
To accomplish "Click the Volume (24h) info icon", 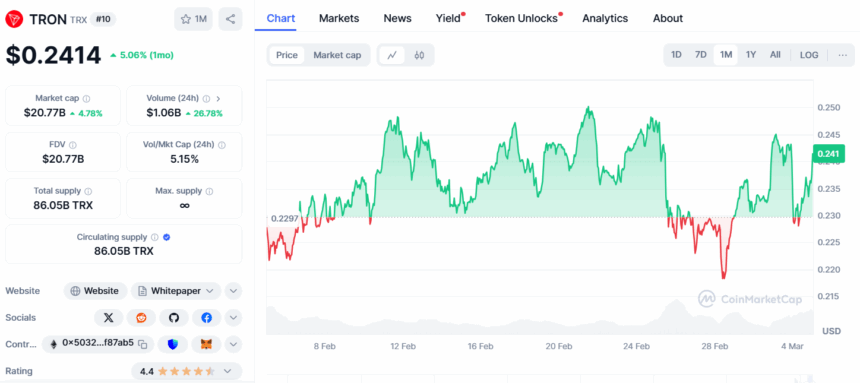I will [x=206, y=99].
